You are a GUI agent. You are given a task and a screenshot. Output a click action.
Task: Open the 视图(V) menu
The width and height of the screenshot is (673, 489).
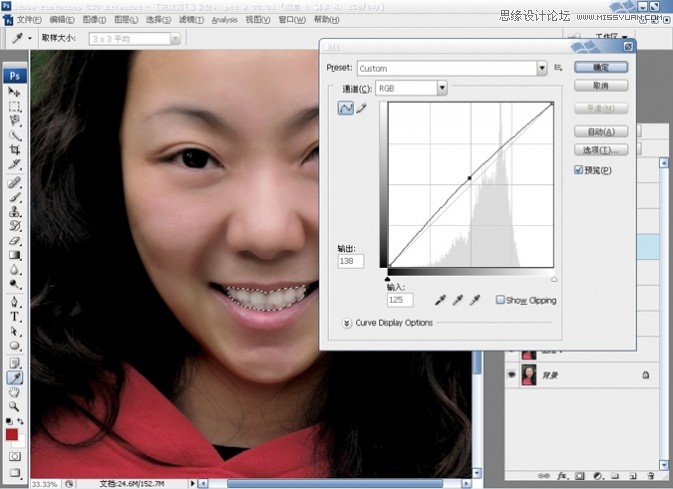coord(258,20)
